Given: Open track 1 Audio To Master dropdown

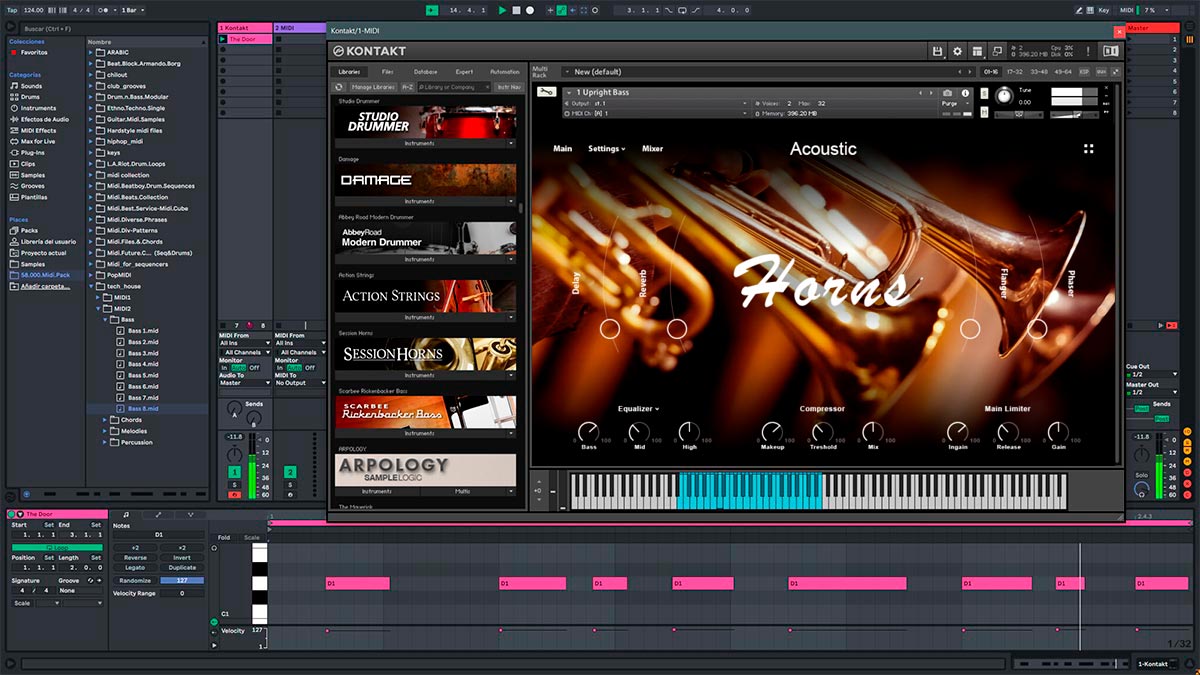Looking at the screenshot, I should pos(244,383).
